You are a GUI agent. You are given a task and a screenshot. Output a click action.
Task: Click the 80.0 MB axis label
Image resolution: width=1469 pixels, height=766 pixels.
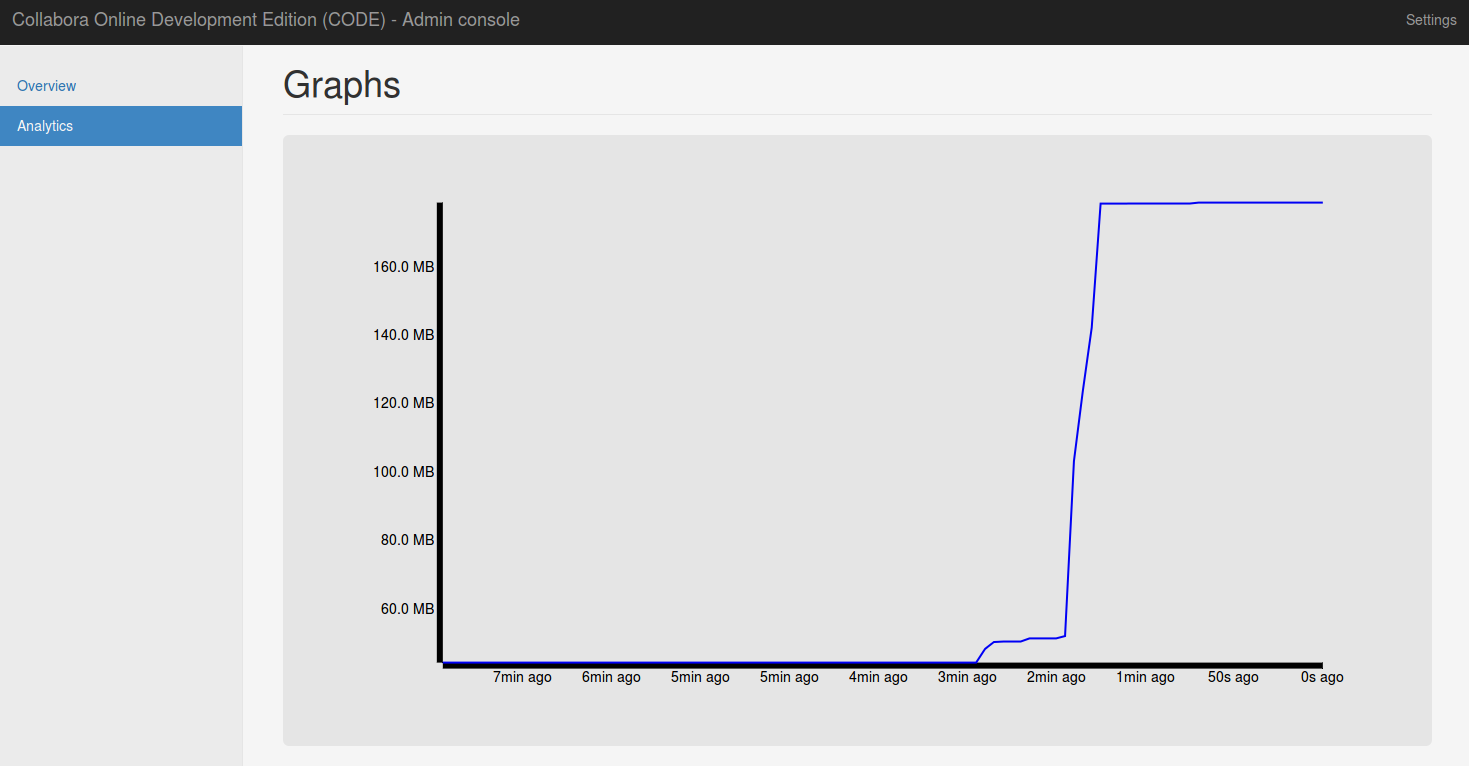tap(407, 540)
